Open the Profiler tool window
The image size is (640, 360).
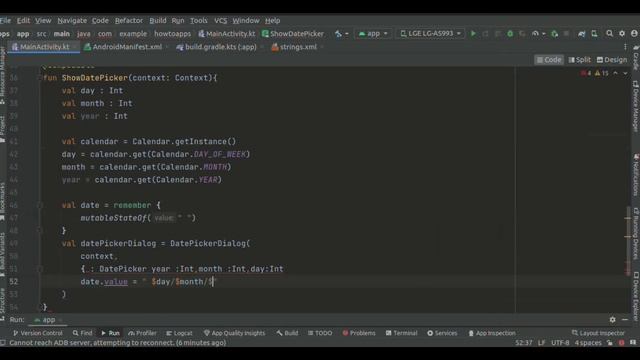coord(142,333)
